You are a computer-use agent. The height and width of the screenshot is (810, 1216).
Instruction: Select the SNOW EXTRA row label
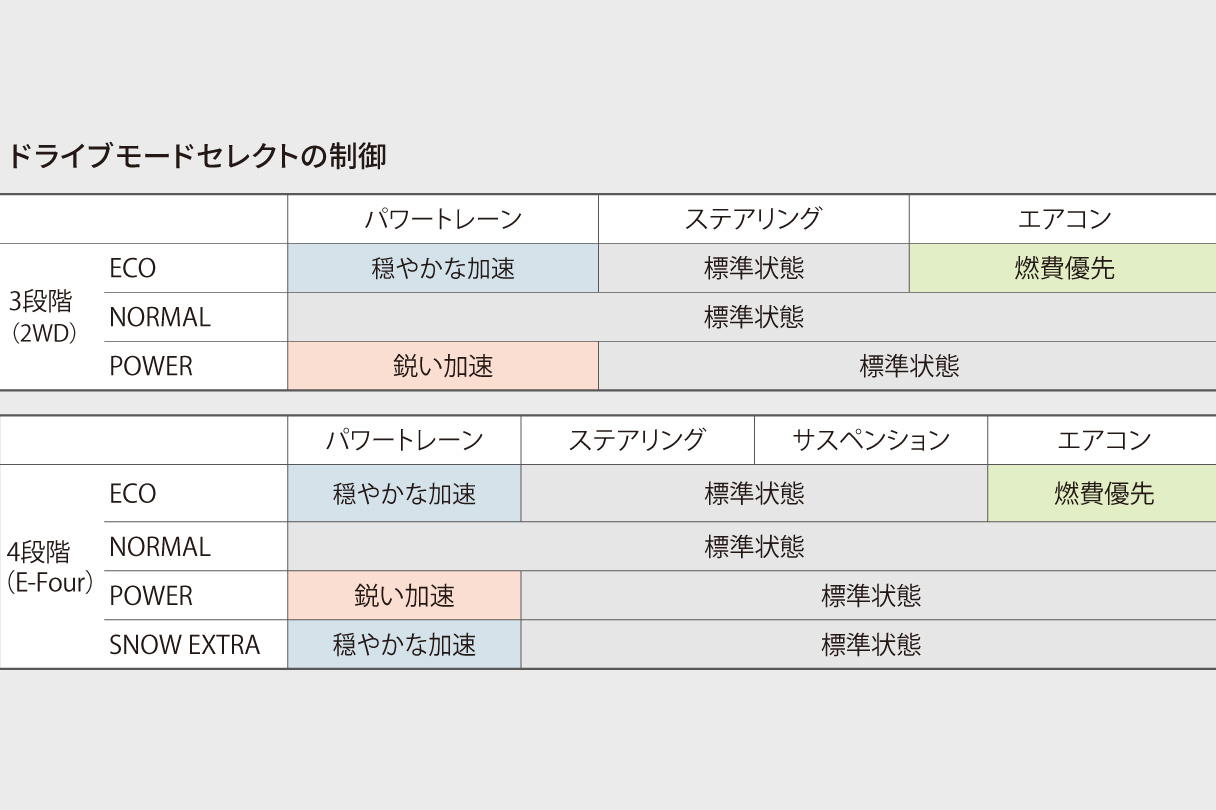[184, 645]
